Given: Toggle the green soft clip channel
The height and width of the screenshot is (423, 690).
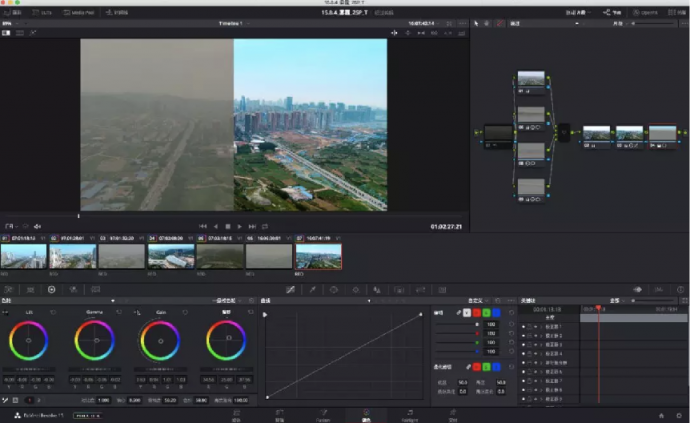Looking at the screenshot, I should pos(486,367).
